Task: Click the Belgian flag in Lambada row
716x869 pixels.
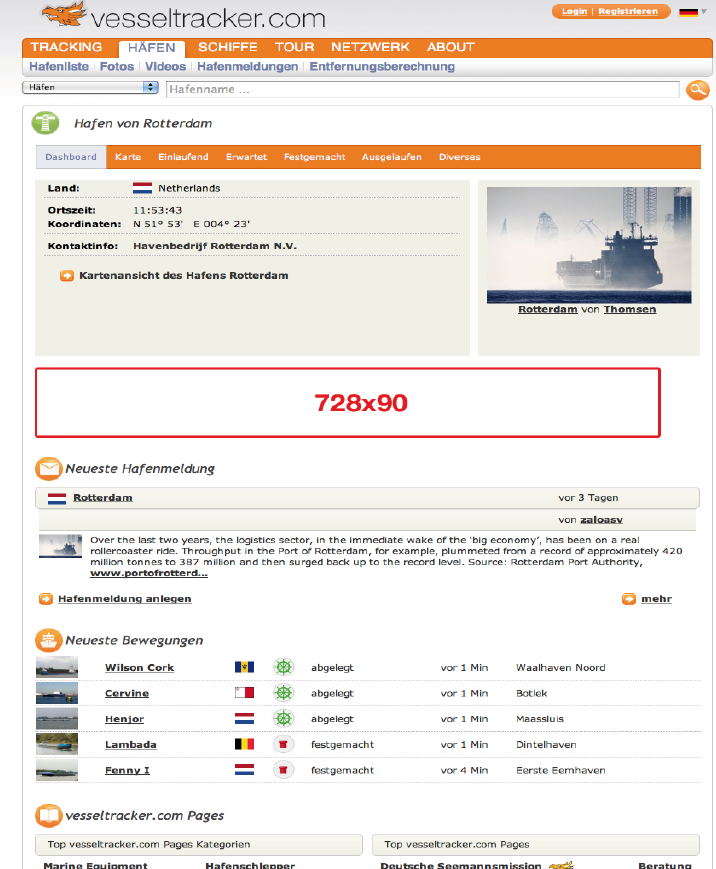Action: (244, 744)
